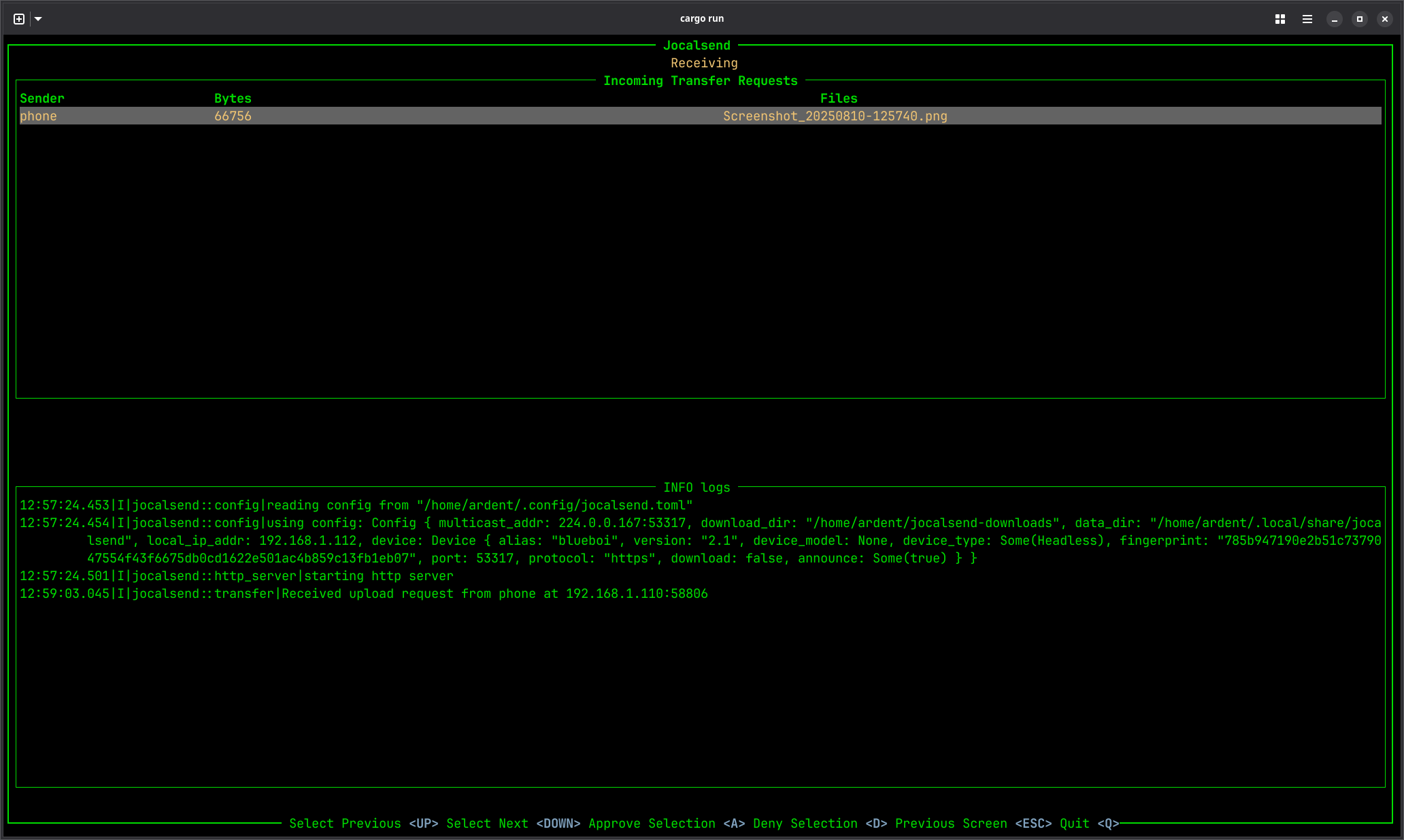Click Approve Selection <A> hint
Screen dimensions: 1404x840
tap(667, 824)
